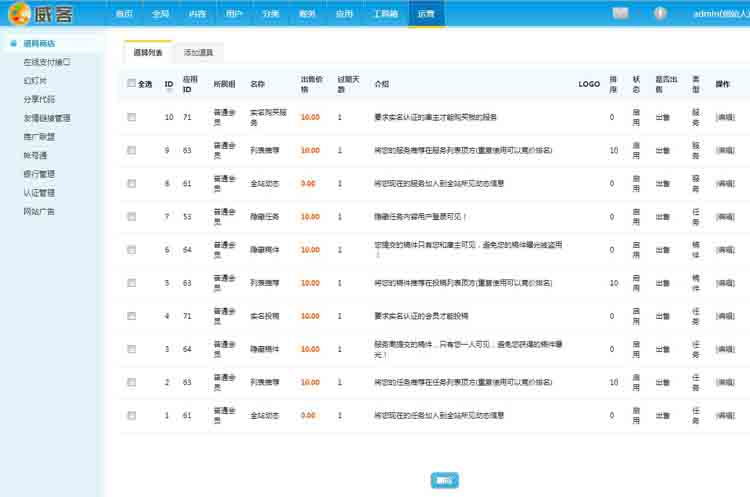Viewport: 750px width, 497px height.
Task: Open the mail envelope icon in header
Action: pyautogui.click(x=620, y=13)
